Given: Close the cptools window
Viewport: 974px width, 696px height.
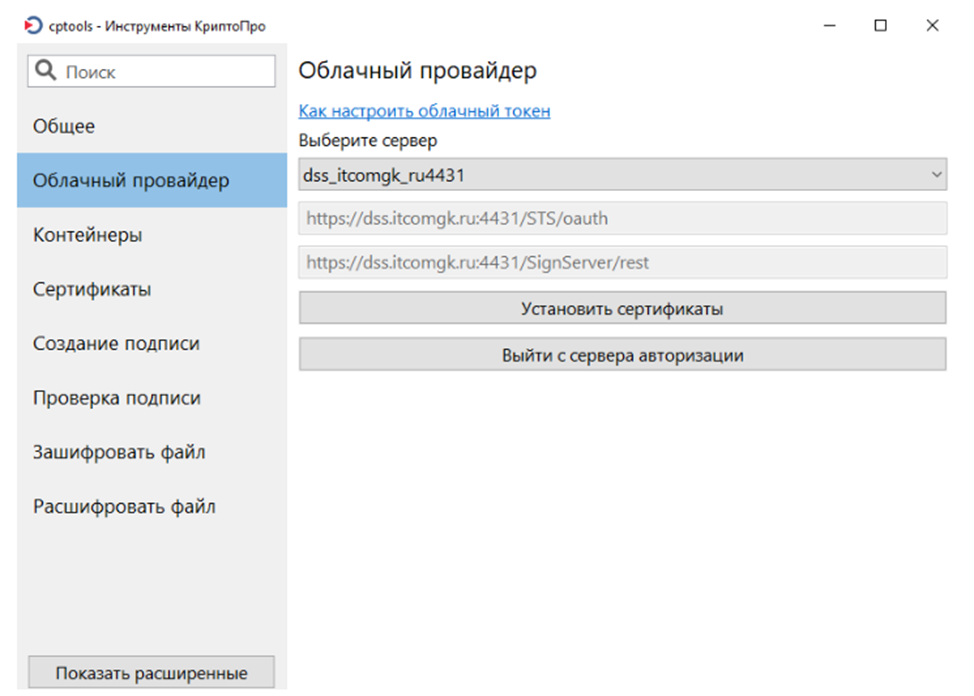Looking at the screenshot, I should [932, 26].
